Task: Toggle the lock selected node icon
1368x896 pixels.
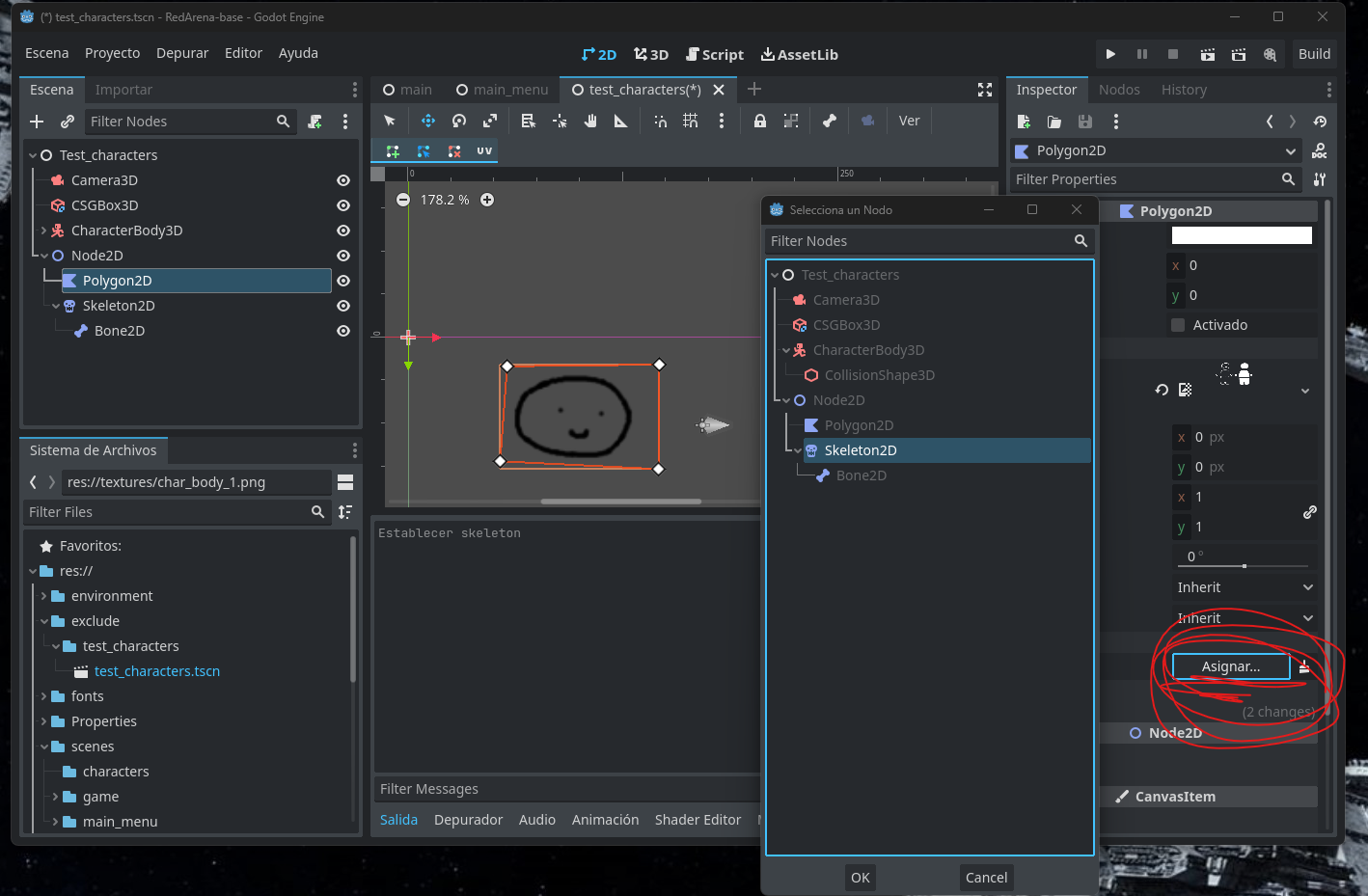Action: click(x=759, y=121)
